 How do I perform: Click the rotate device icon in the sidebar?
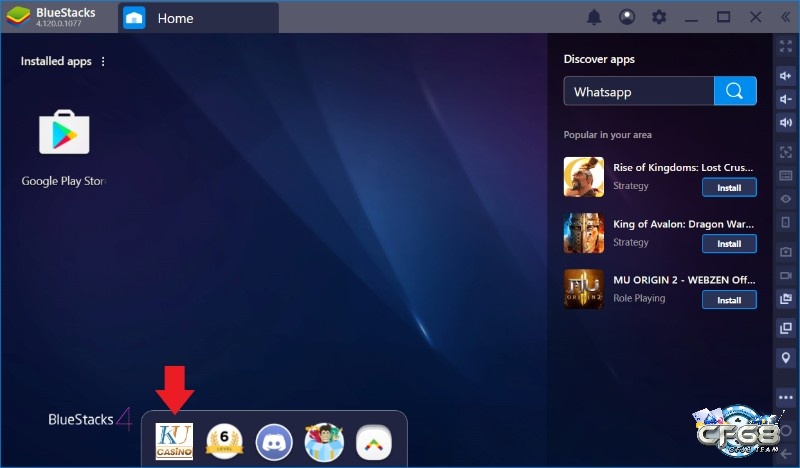786,222
